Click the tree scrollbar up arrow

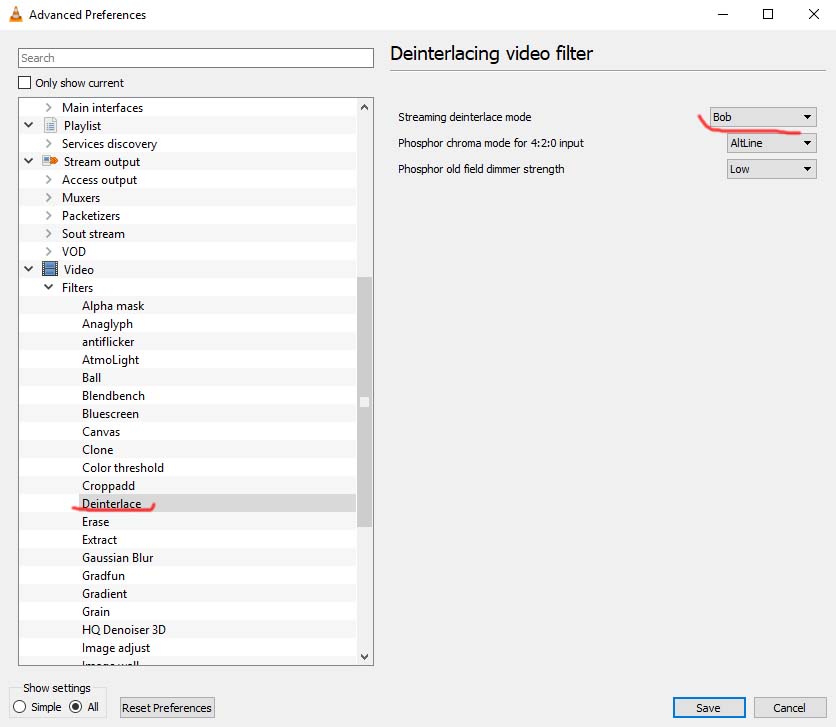(364, 107)
